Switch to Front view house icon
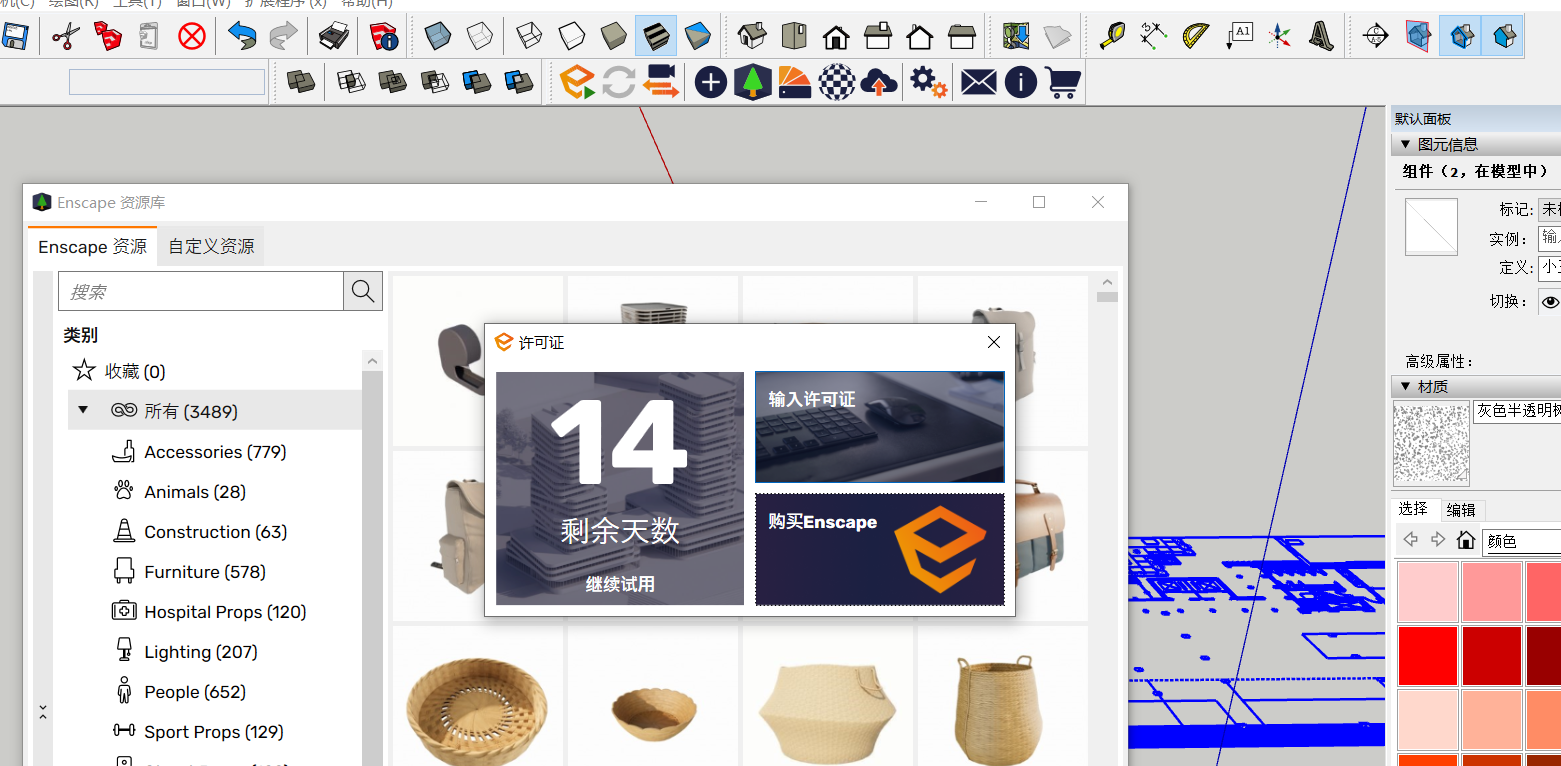 (836, 37)
